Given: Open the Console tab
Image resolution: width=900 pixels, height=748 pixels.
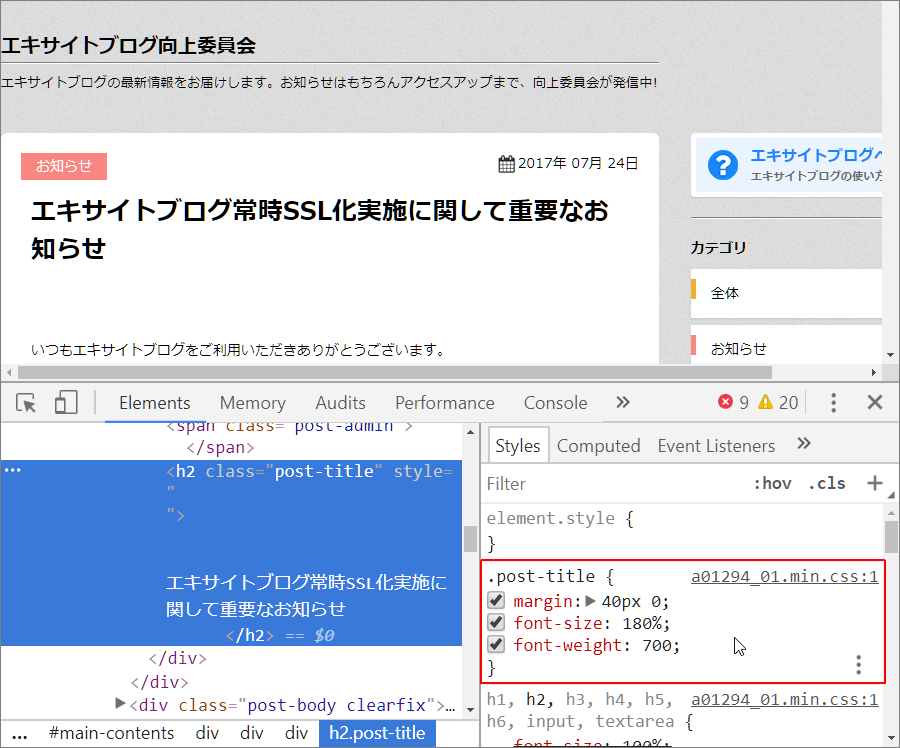Looking at the screenshot, I should (x=556, y=403).
